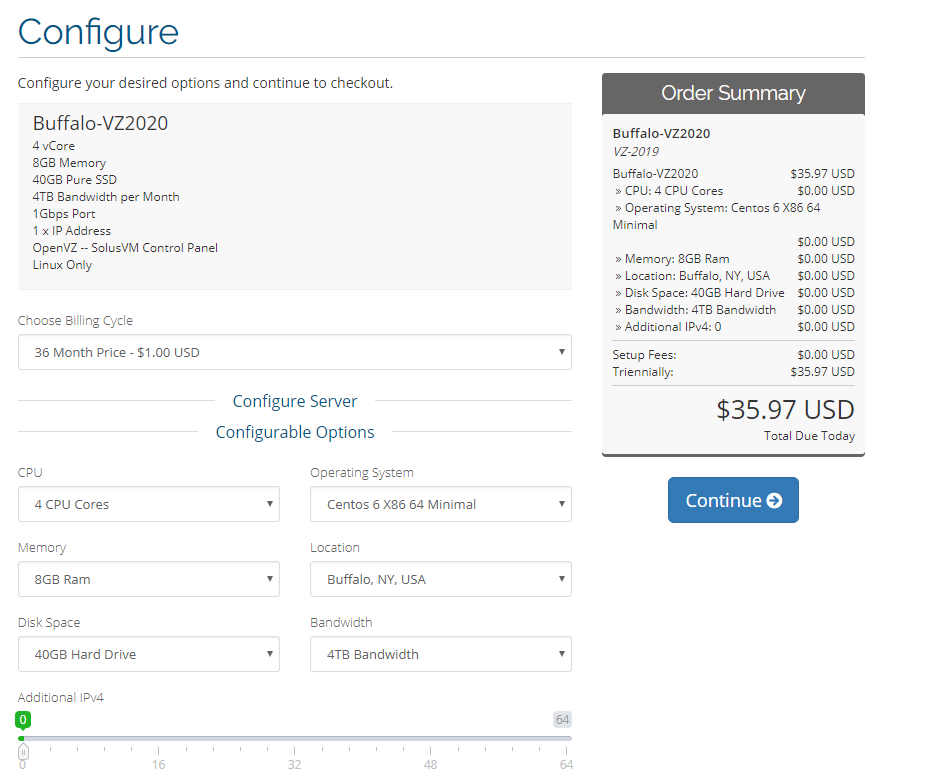The height and width of the screenshot is (781, 925).
Task: Expand the Disk Space dropdown
Action: tap(149, 654)
